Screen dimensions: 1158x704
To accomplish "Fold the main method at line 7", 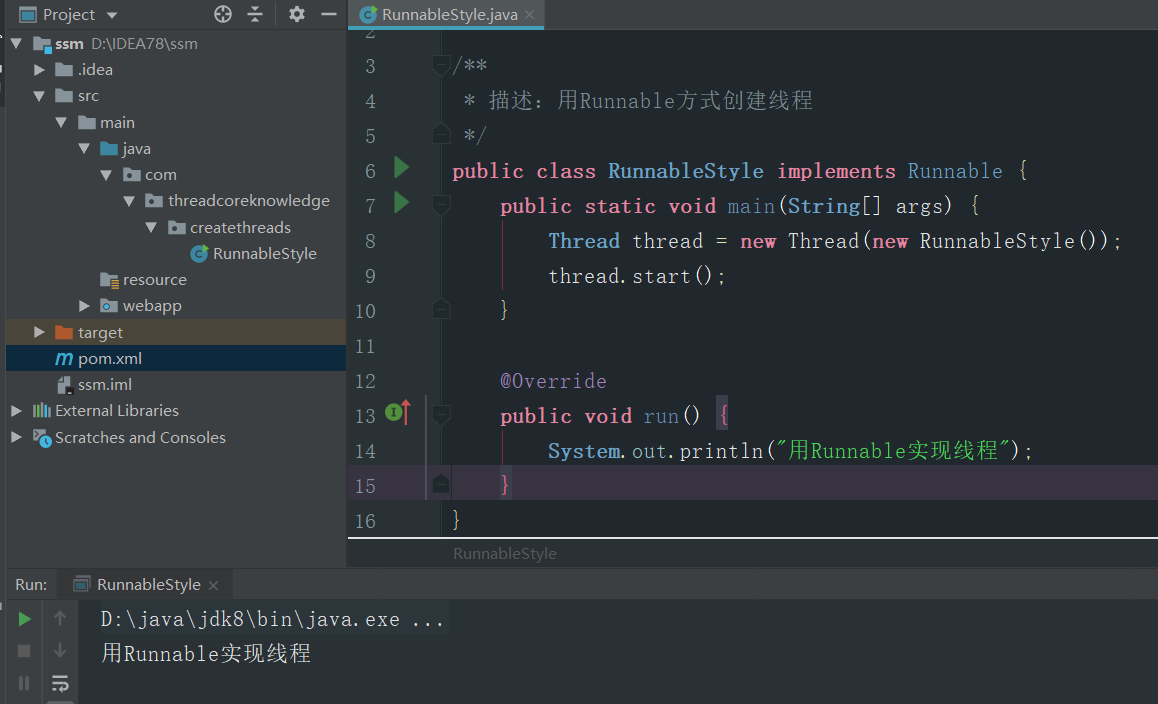I will (x=441, y=205).
